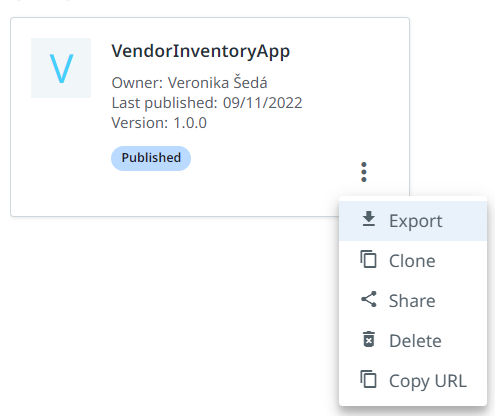This screenshot has width=495, height=416.
Task: Choose the Delete menu entry text
Action: coord(415,341)
